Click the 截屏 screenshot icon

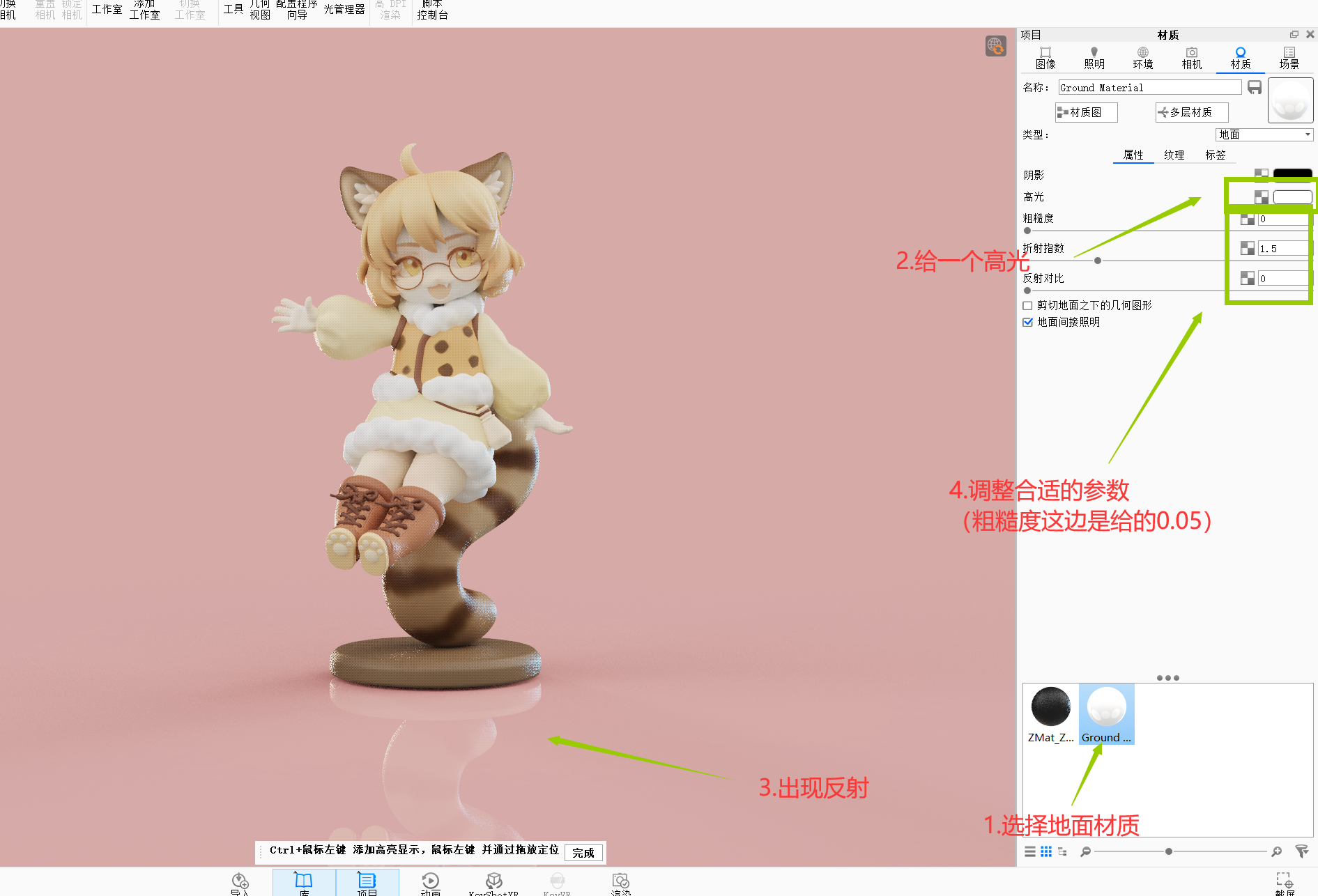pos(1285,883)
